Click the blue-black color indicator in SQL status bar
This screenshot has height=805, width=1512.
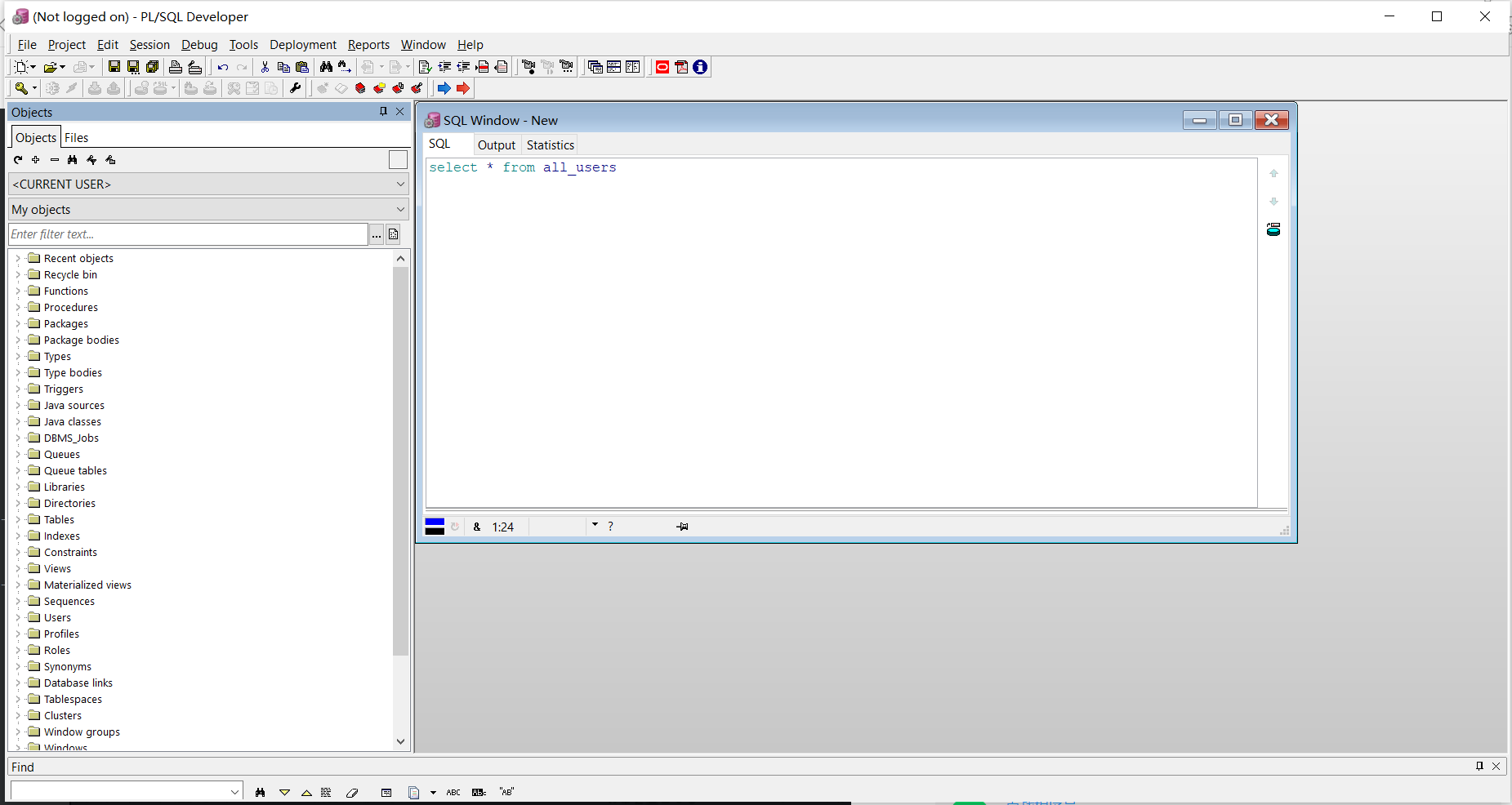(435, 527)
